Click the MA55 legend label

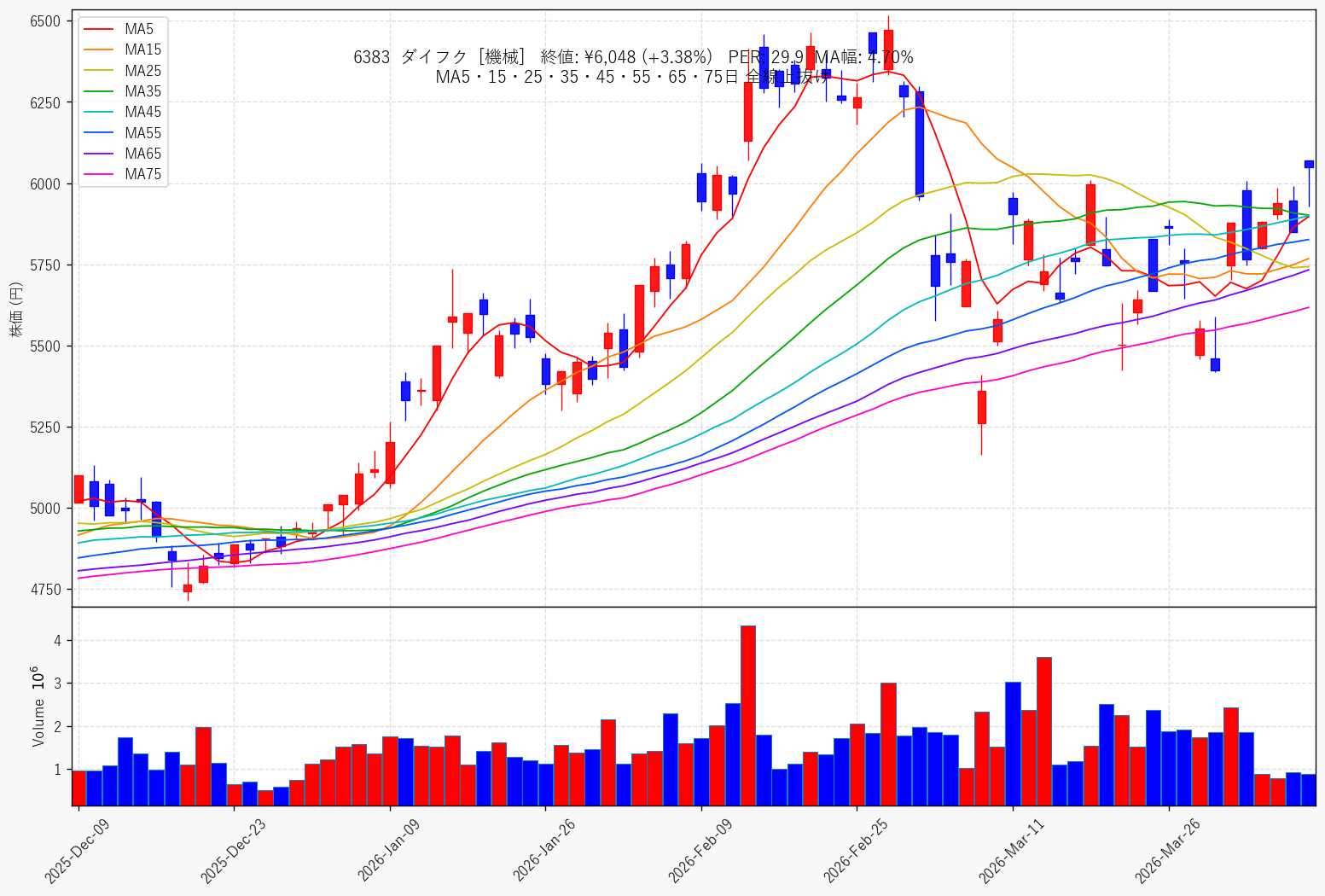click(x=142, y=133)
